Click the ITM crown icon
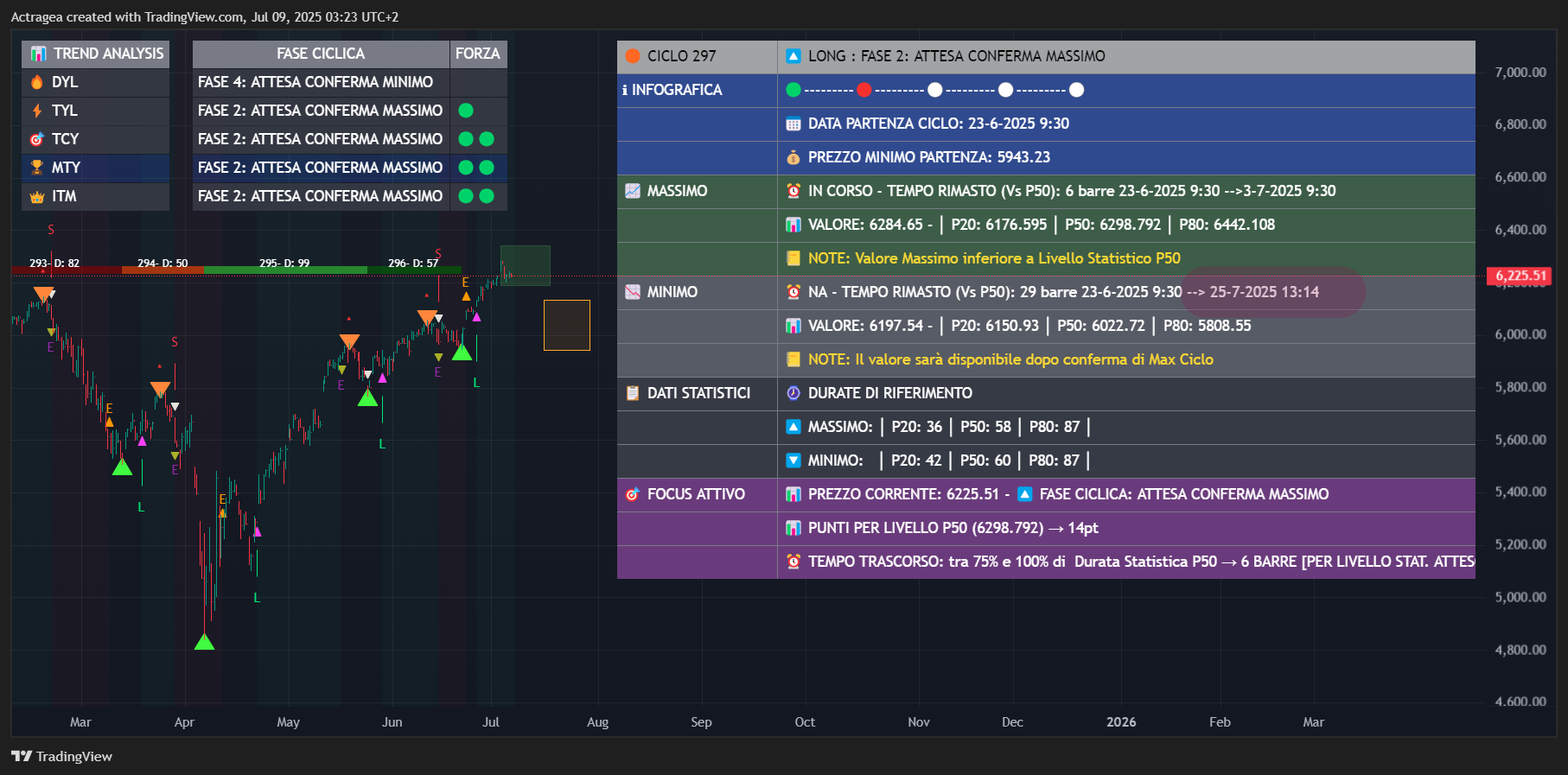Viewport: 1568px width, 775px height. coord(37,197)
